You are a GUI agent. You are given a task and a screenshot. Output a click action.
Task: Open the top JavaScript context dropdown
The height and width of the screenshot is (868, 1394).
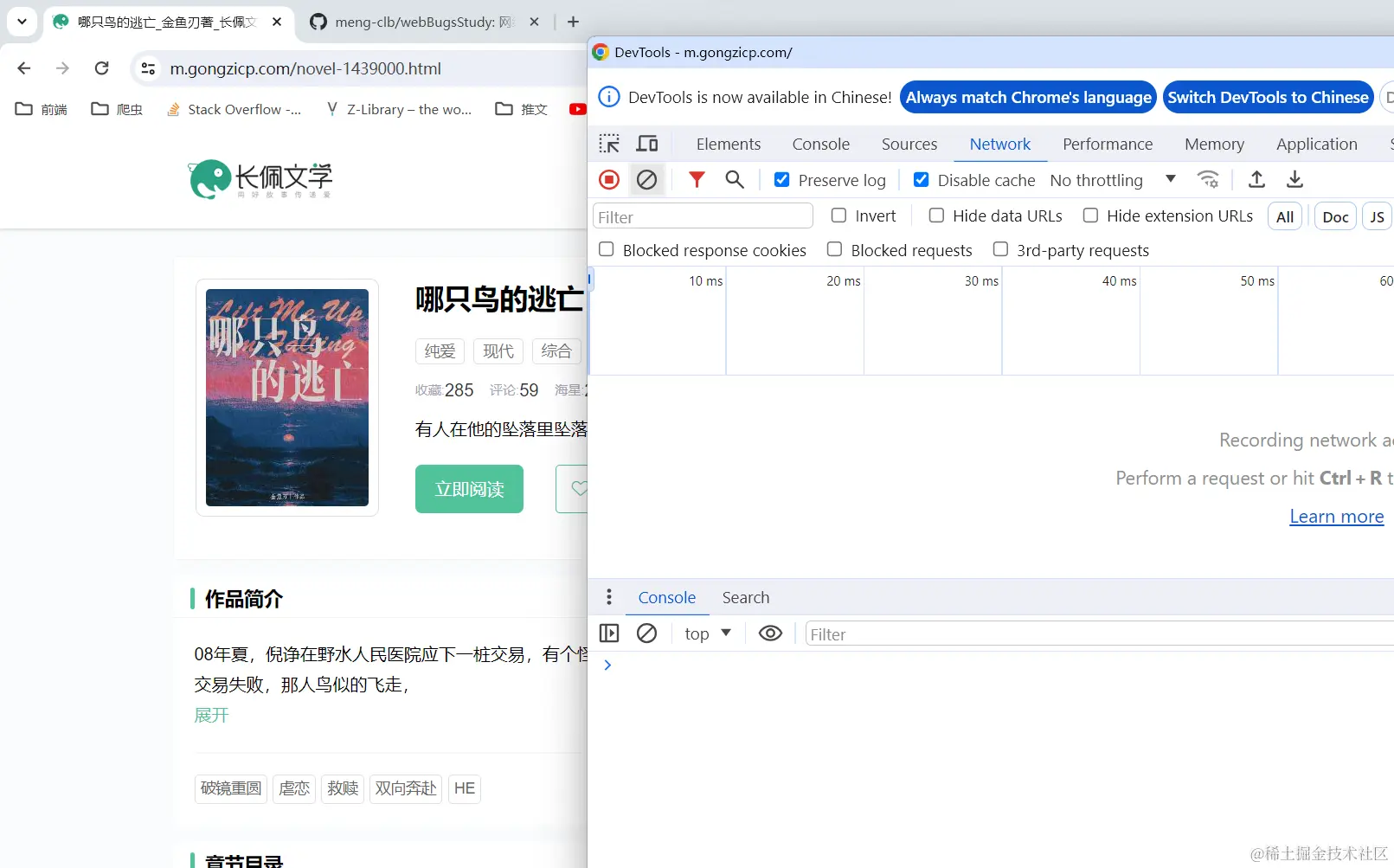[708, 633]
